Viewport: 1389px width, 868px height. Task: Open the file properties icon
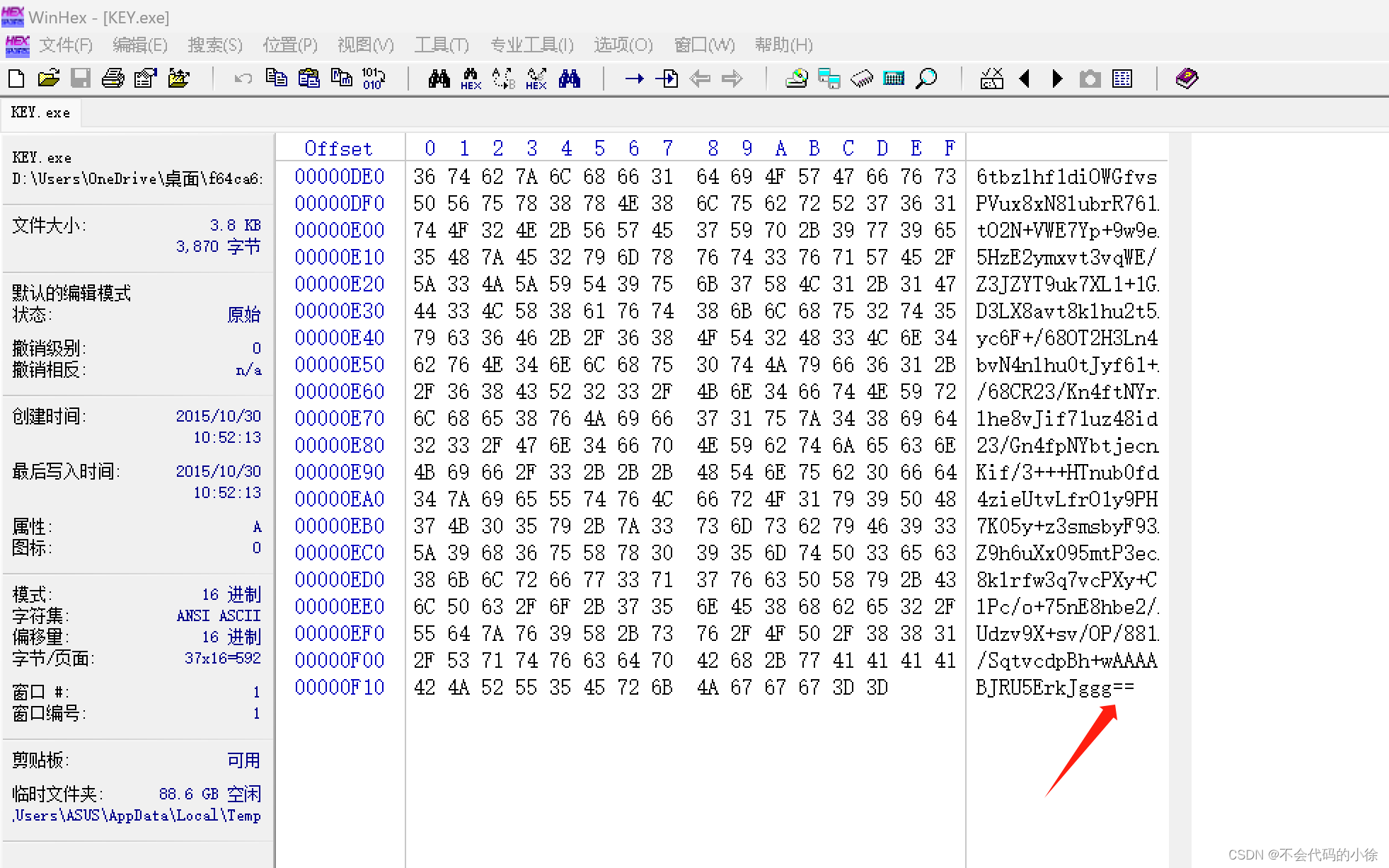146,79
